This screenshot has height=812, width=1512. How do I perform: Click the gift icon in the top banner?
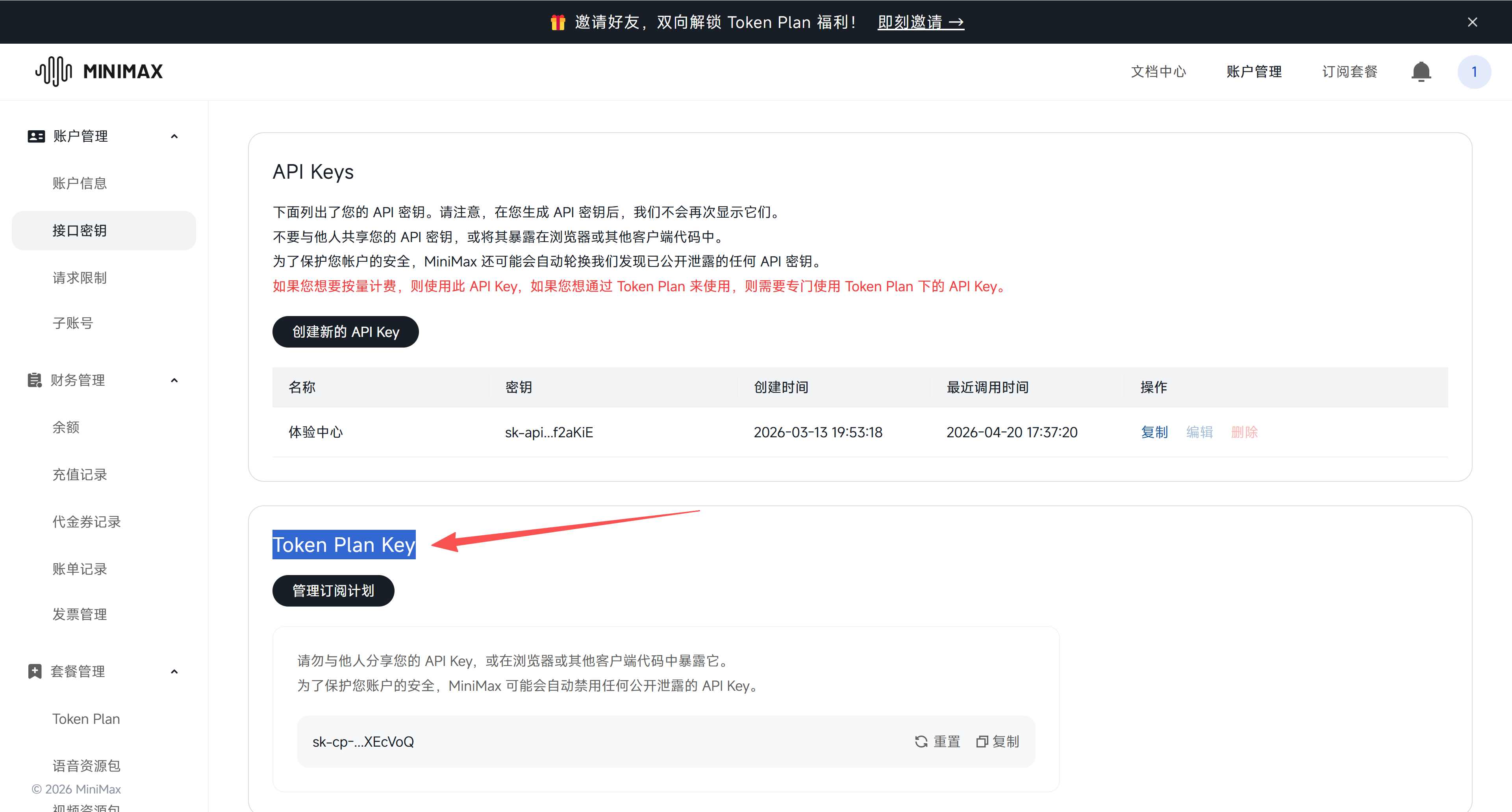point(558,22)
